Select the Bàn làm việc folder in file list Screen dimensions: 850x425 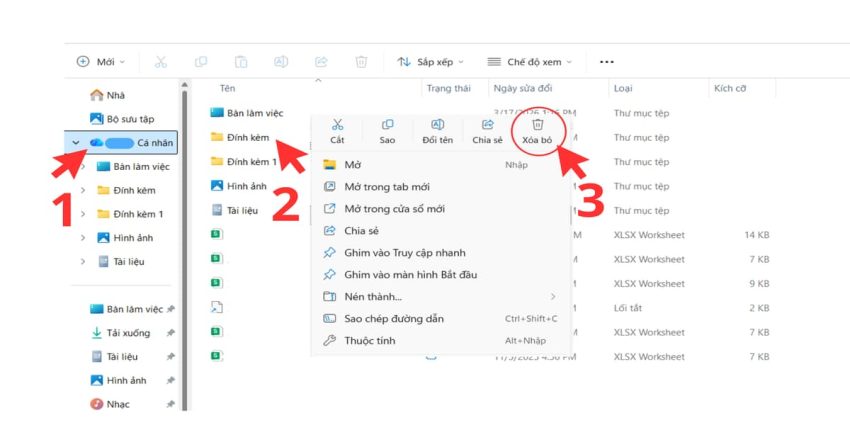pyautogui.click(x=247, y=113)
